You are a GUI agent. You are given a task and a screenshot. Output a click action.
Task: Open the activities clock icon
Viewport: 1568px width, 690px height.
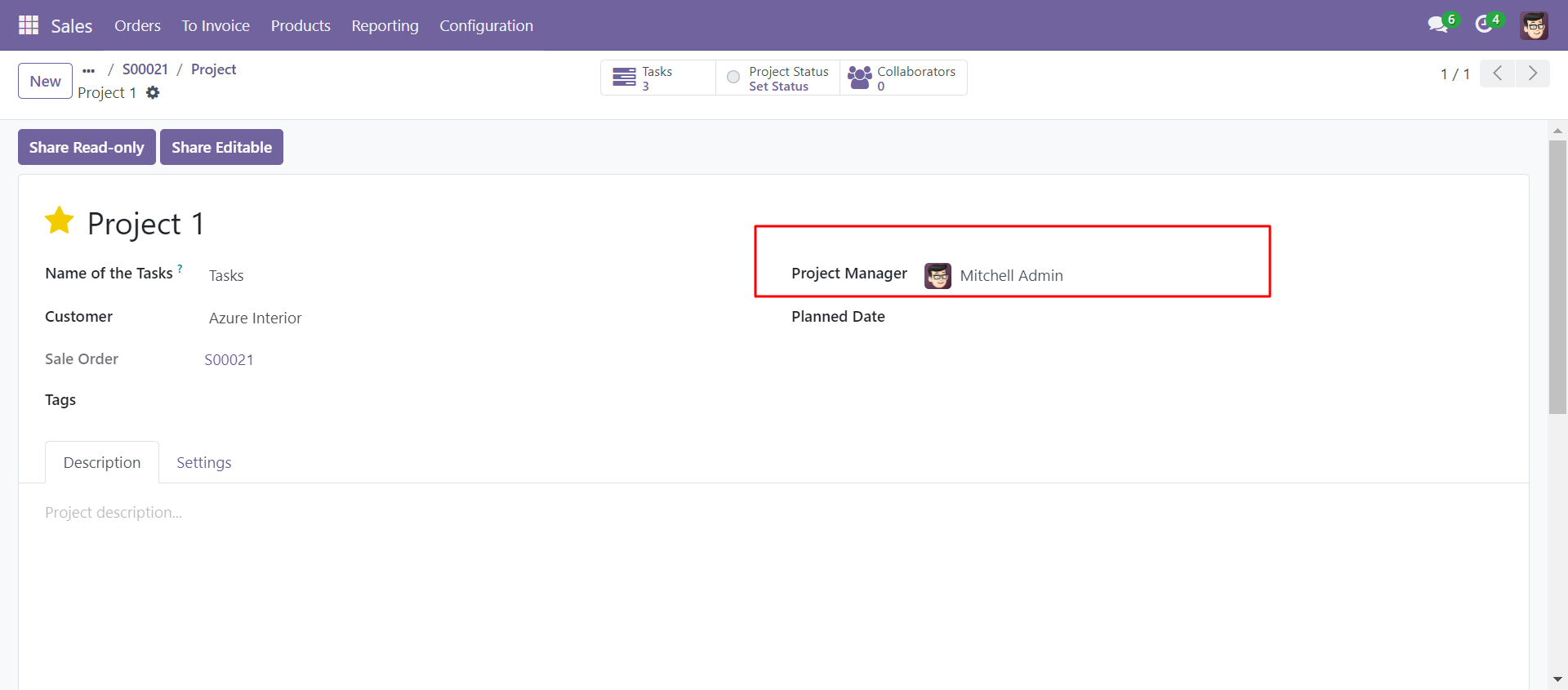click(x=1484, y=25)
